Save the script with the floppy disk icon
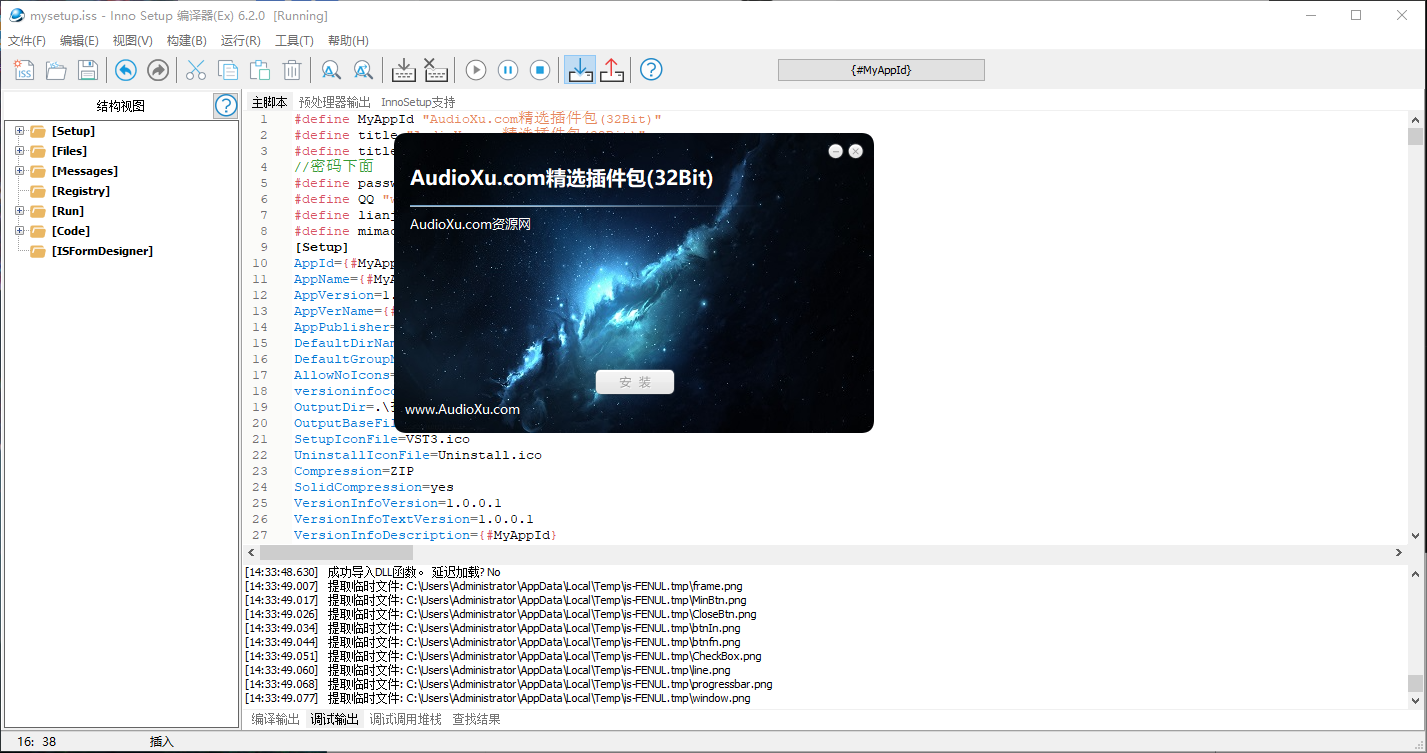Viewport: 1427px width, 753px height. coord(88,70)
